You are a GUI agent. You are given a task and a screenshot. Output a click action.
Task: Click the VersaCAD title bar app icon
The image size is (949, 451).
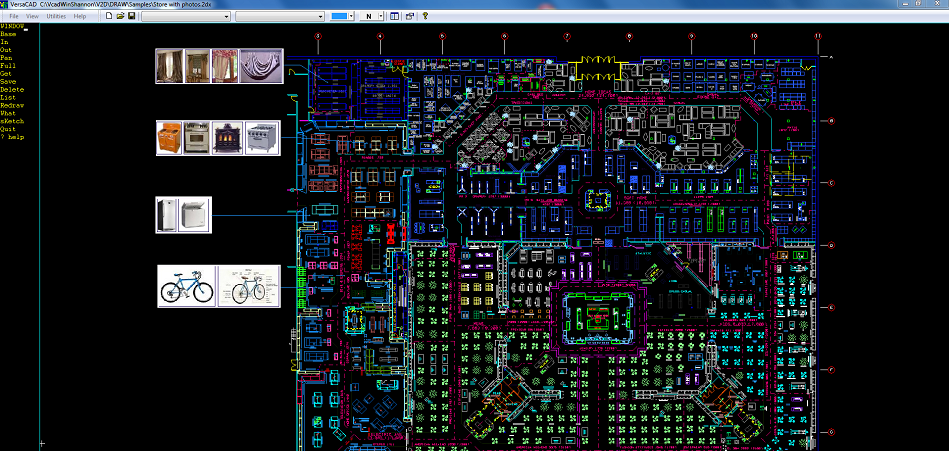(x=5, y=5)
